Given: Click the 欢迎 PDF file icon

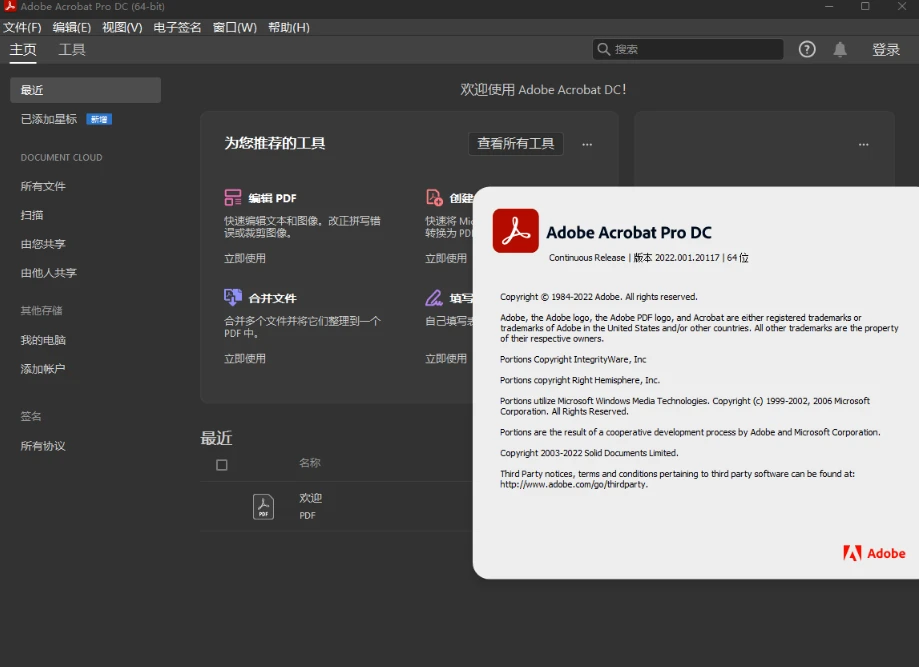Looking at the screenshot, I should point(263,506).
